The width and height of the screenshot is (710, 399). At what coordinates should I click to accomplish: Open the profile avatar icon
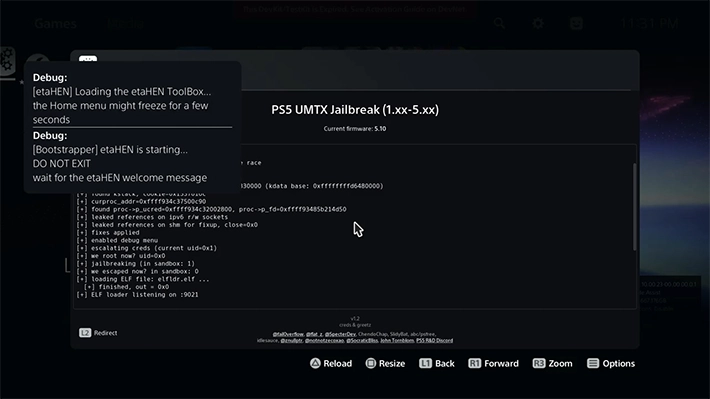[x=576, y=23]
